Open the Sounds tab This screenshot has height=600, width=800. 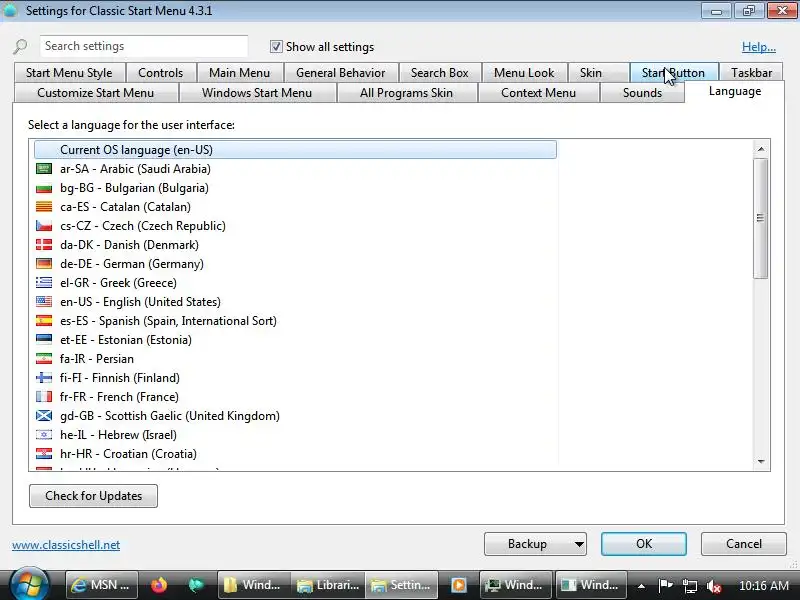click(642, 93)
